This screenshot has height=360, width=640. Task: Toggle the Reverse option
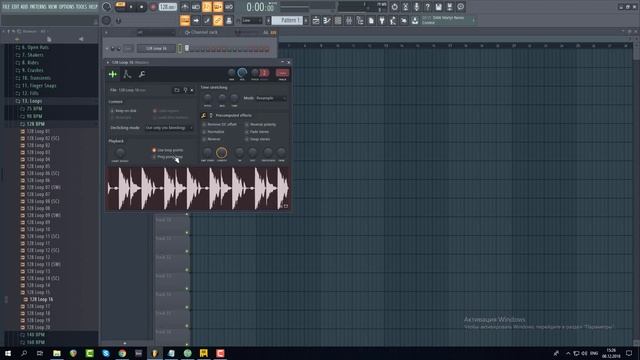211,139
